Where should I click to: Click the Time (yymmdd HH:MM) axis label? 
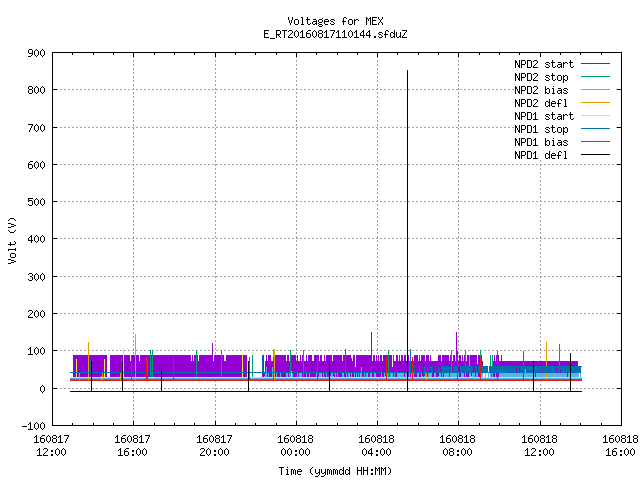point(335,471)
